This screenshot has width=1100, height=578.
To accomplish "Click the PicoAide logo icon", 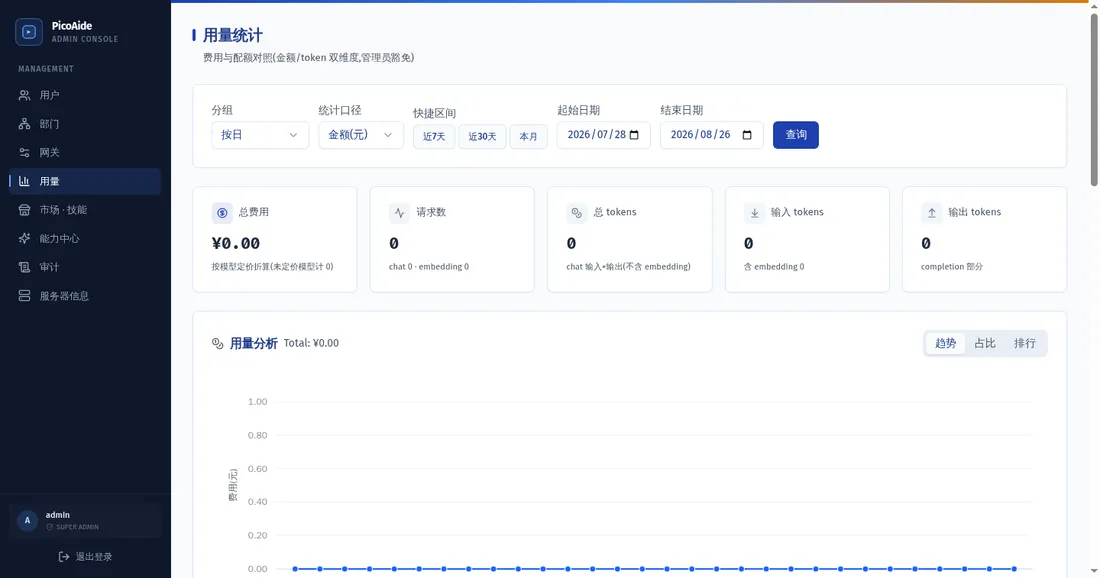I will click(x=29, y=32).
